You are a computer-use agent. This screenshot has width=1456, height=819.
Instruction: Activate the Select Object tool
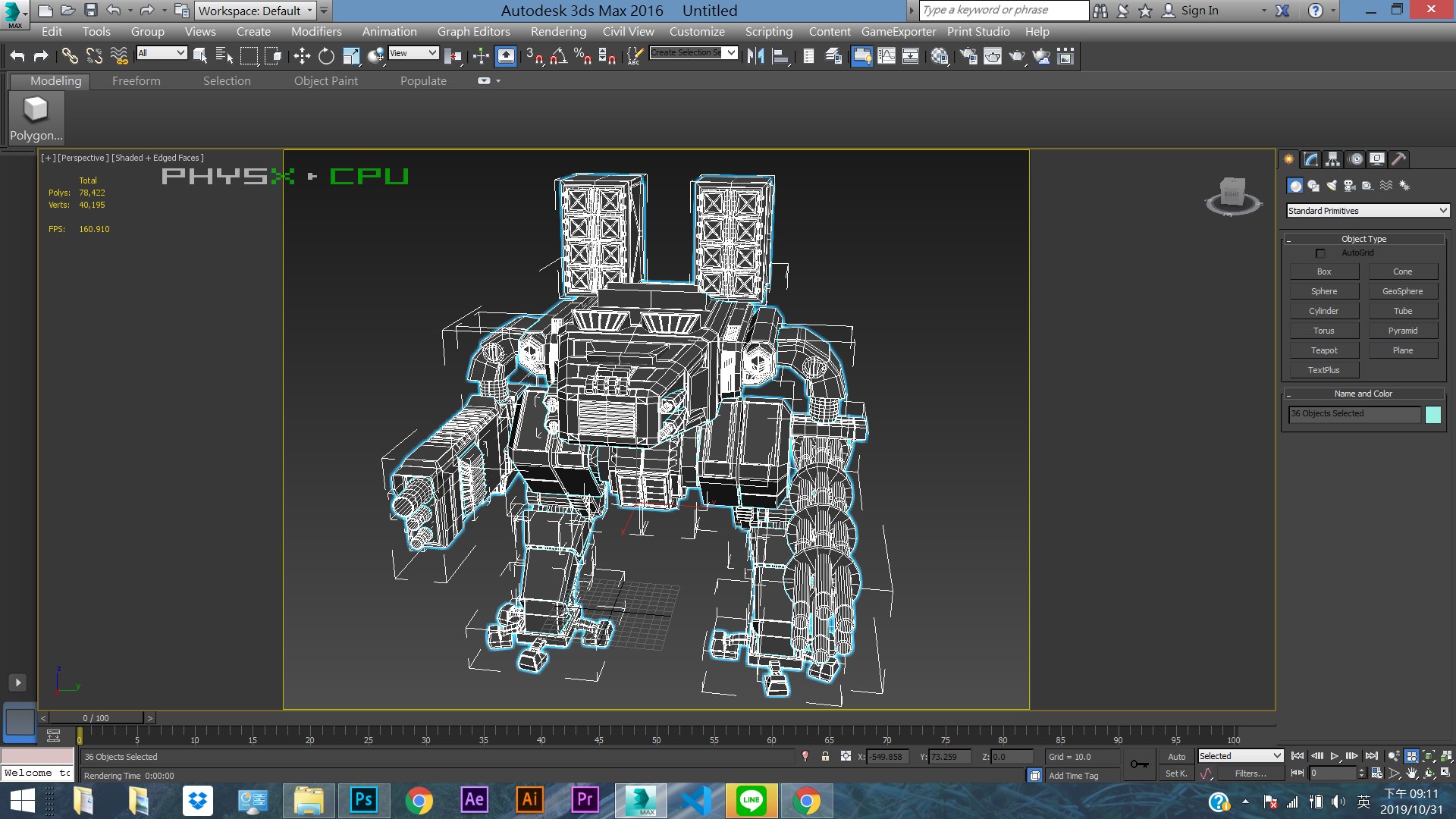[x=200, y=55]
